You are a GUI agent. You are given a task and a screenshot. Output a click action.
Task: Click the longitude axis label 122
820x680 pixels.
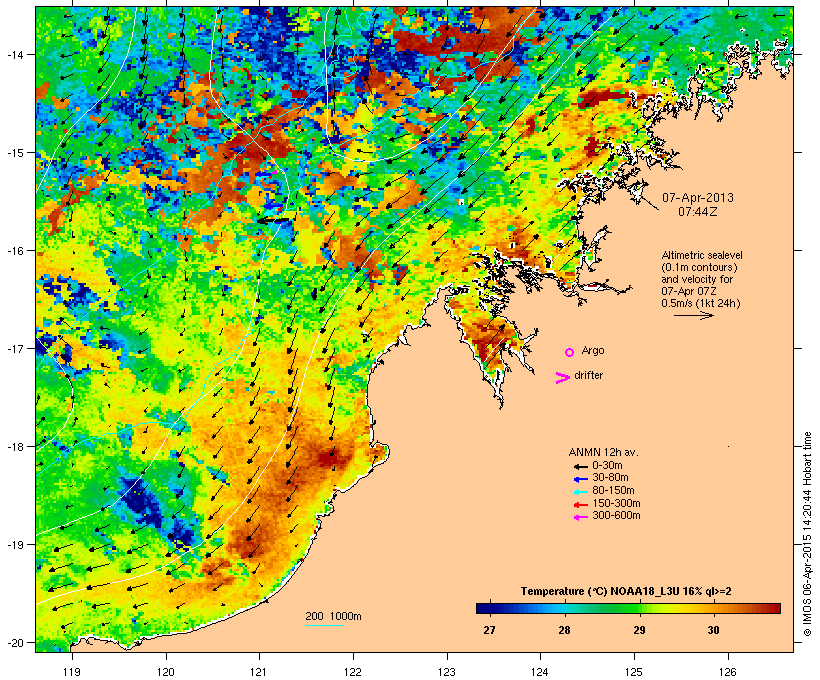pos(353,672)
